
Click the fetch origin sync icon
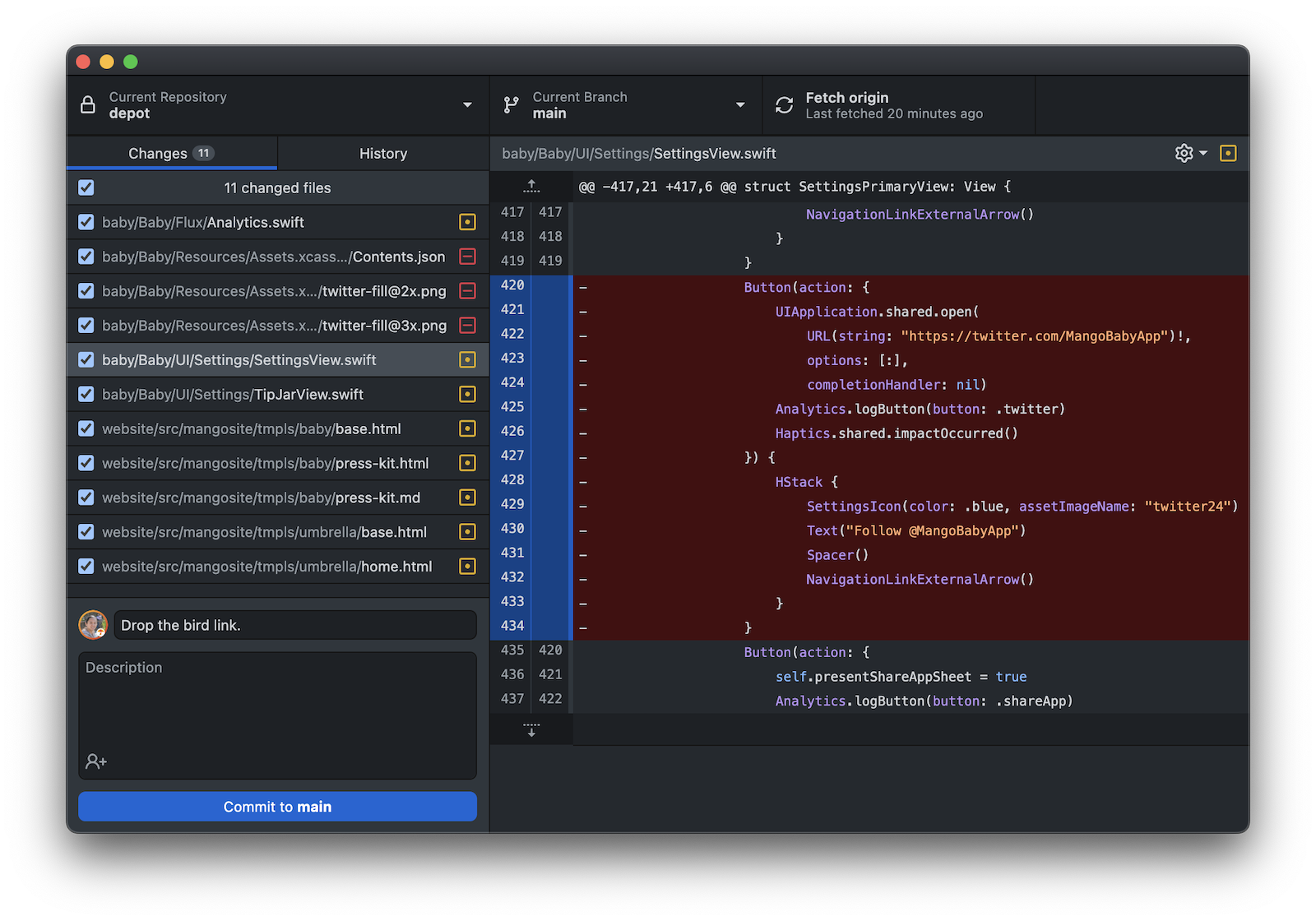point(785,105)
